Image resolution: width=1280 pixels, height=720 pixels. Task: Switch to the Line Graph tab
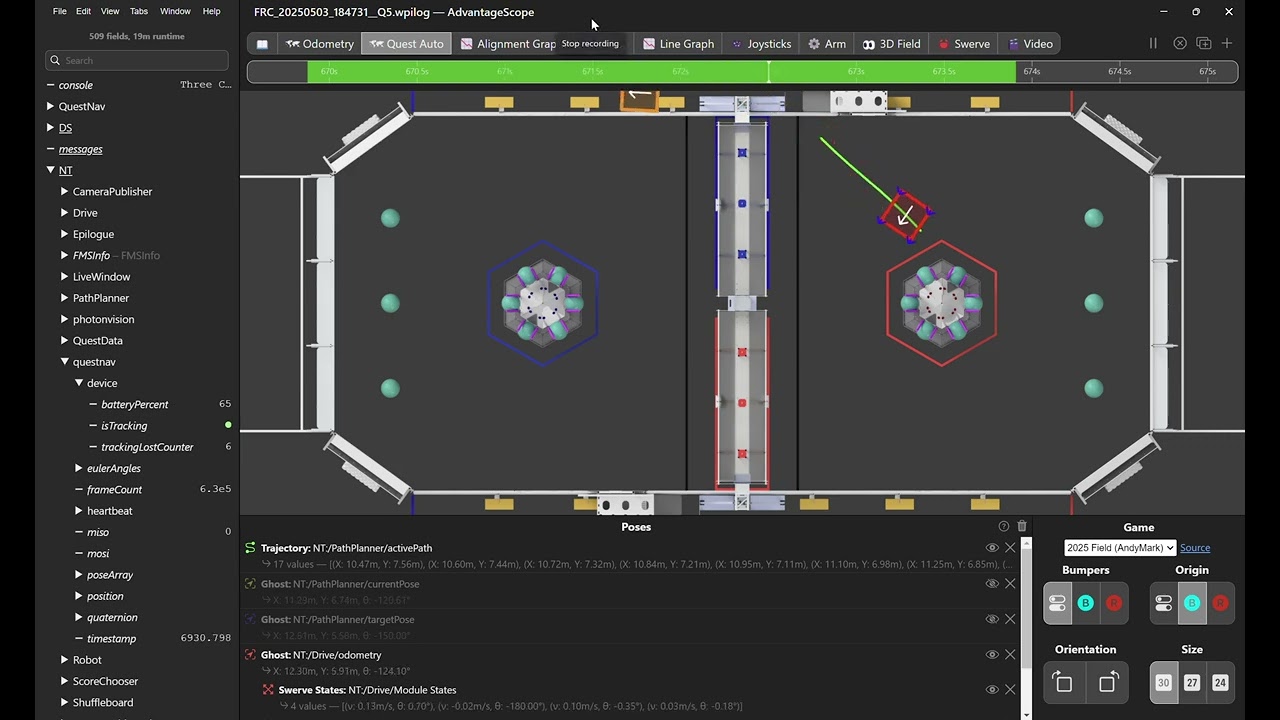pyautogui.click(x=679, y=44)
